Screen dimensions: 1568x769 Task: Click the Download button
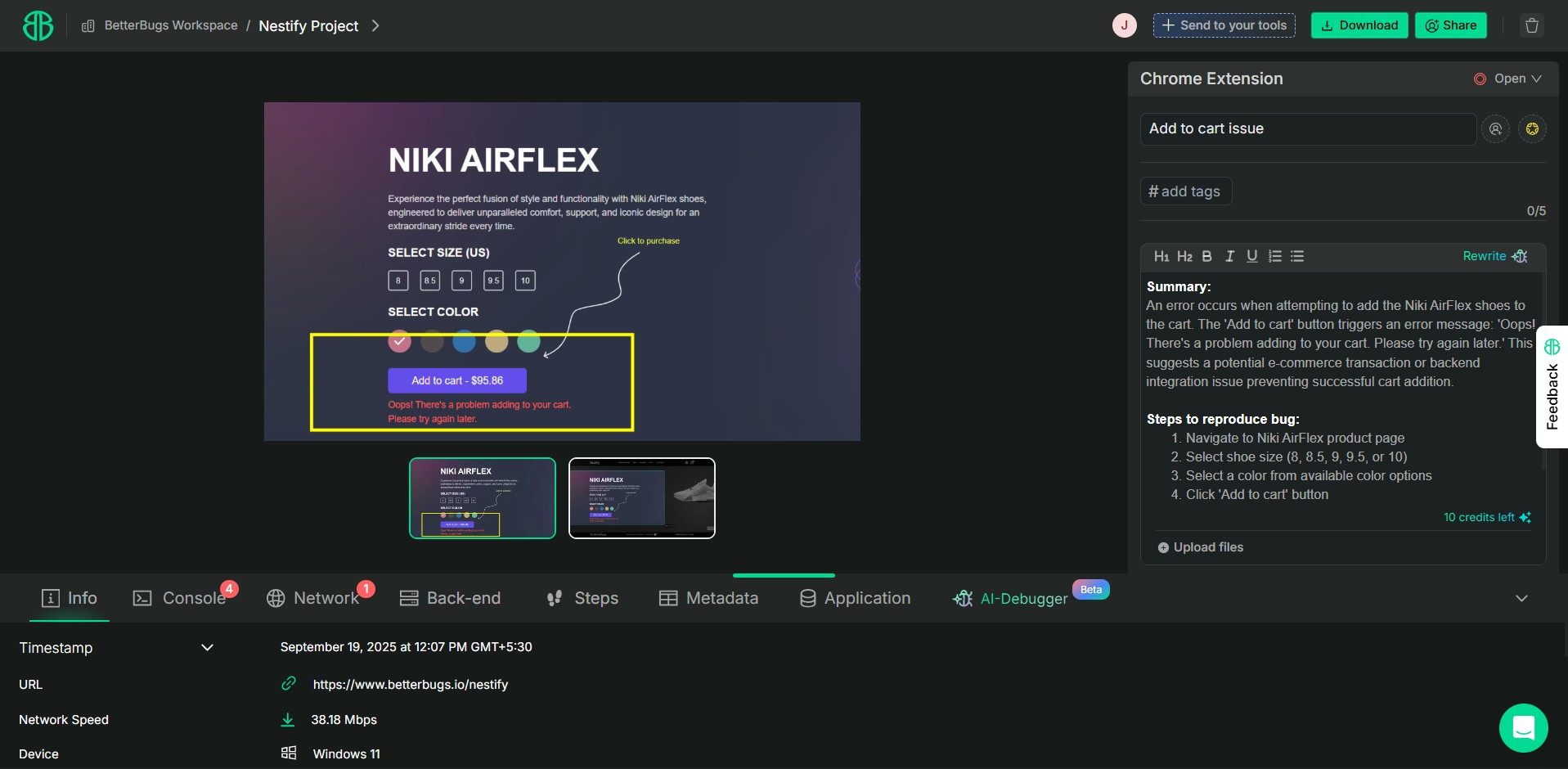[x=1359, y=25]
